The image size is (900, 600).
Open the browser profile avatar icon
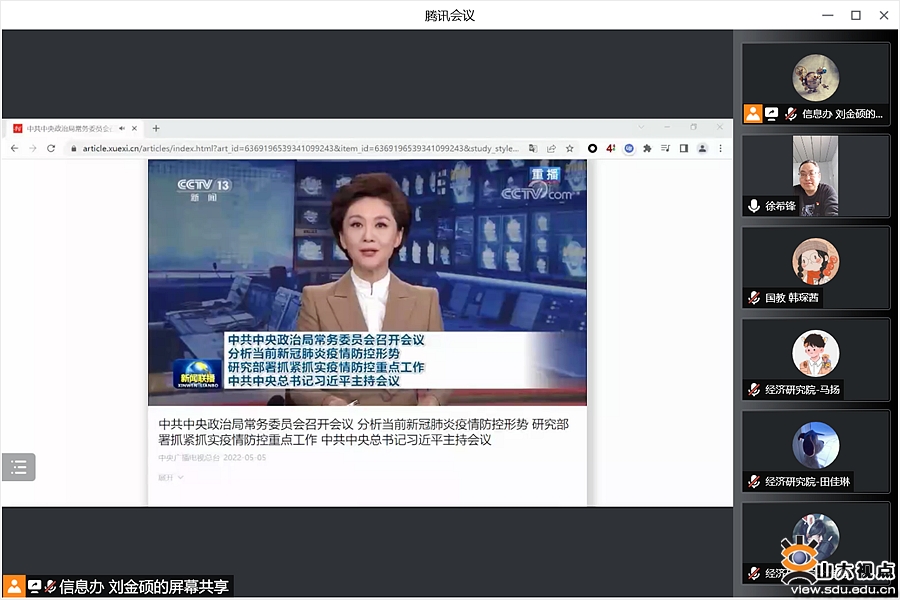tap(702, 148)
